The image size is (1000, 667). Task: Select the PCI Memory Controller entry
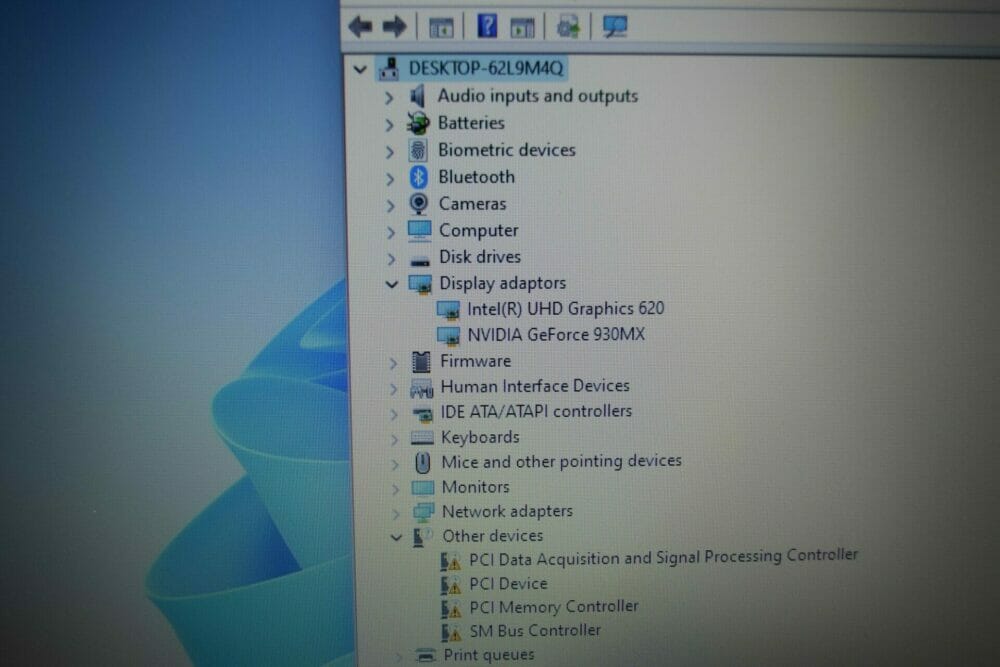554,607
